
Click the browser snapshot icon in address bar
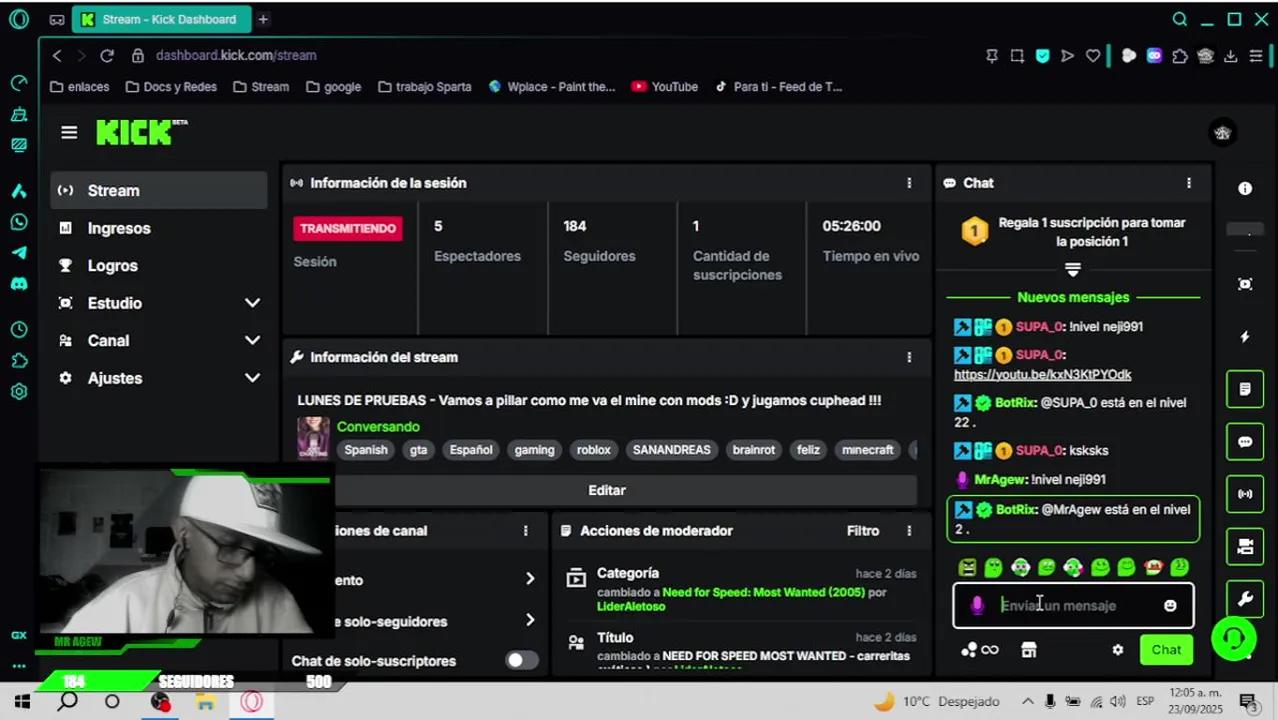(x=1017, y=56)
